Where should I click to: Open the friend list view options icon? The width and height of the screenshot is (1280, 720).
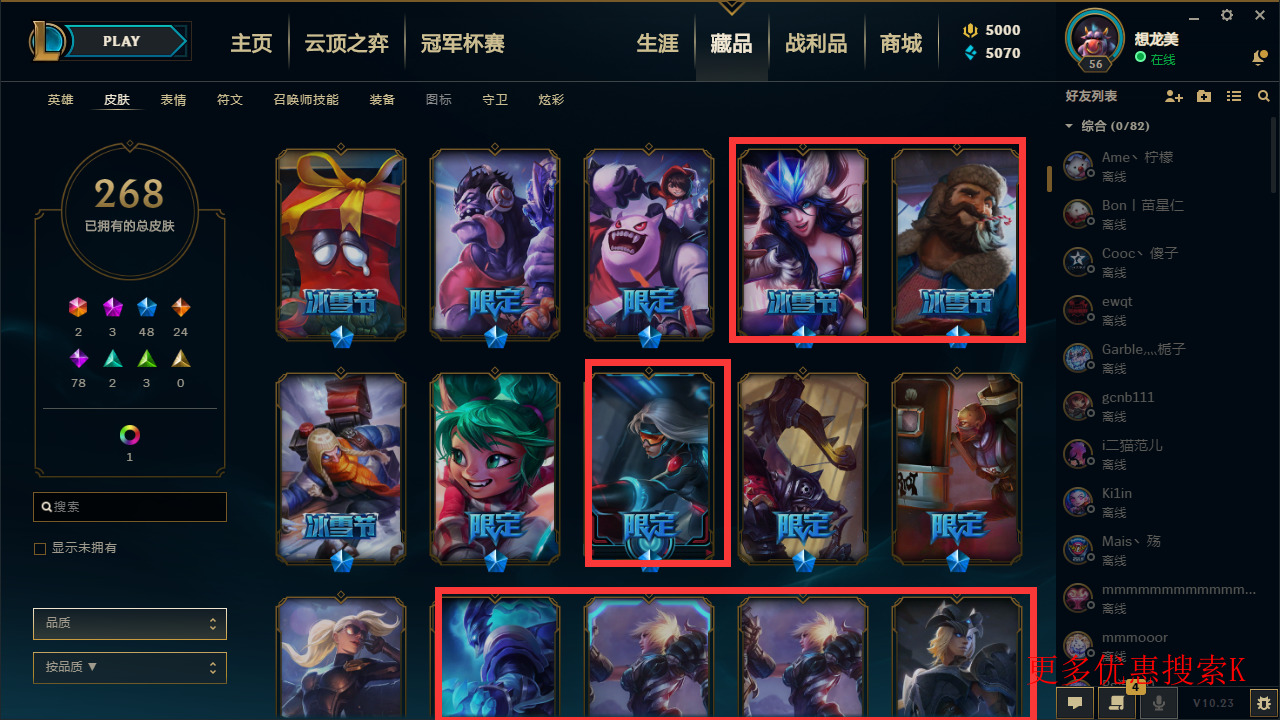[x=1234, y=96]
